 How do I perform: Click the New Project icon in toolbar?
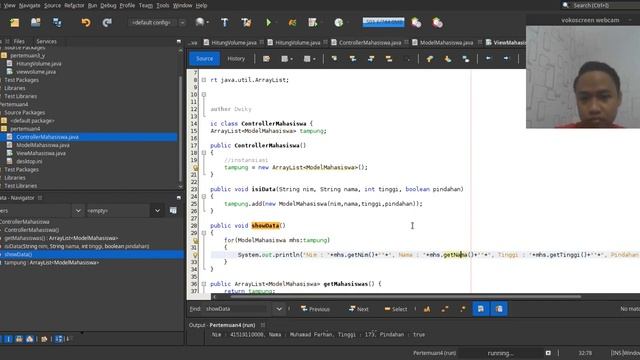[x=14, y=23]
